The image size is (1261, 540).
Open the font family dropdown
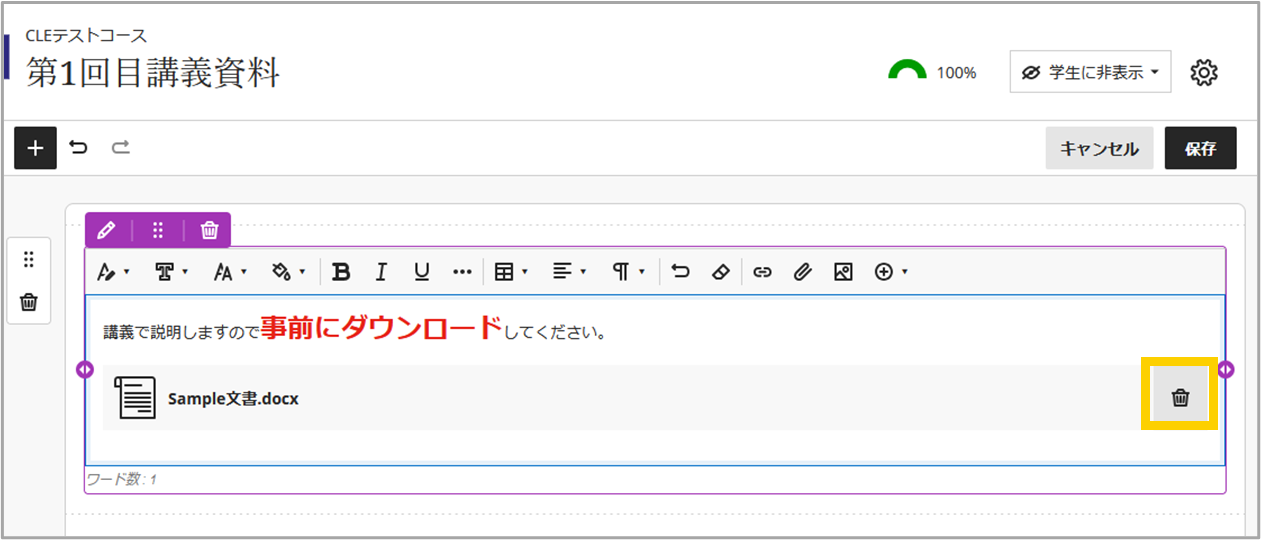pyautogui.click(x=171, y=271)
